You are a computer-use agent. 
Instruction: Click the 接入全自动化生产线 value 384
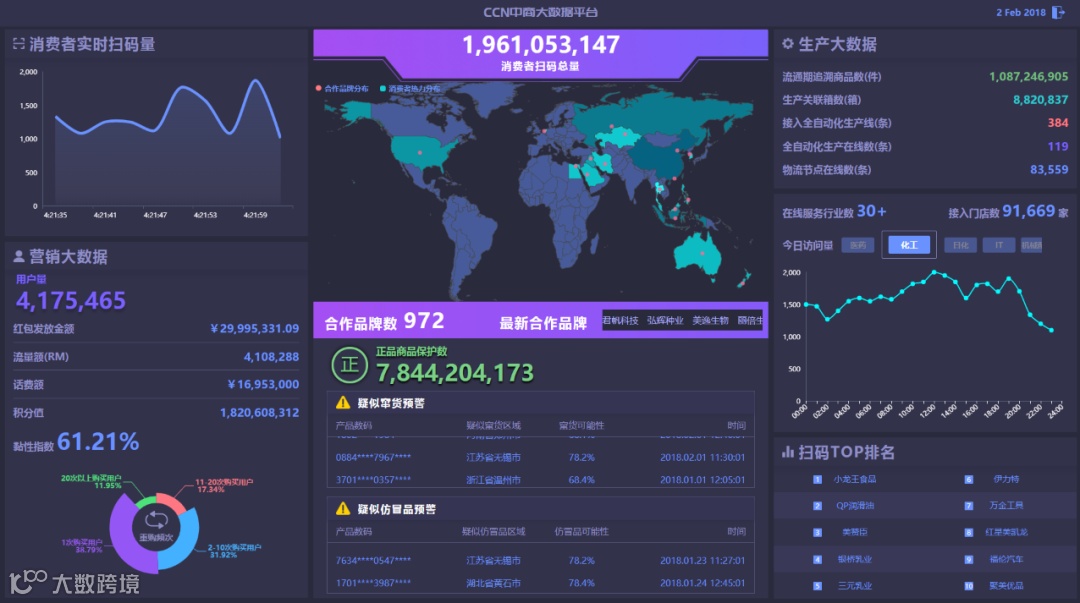click(1058, 123)
